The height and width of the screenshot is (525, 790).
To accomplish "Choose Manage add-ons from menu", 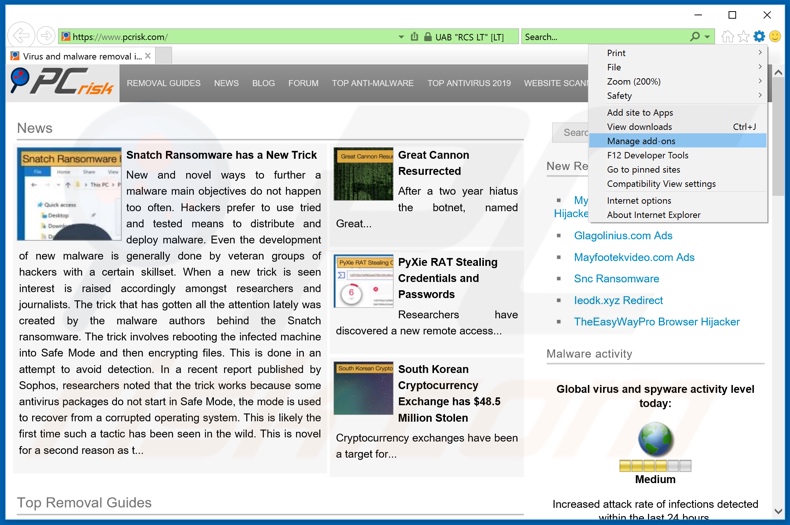I will [678, 141].
